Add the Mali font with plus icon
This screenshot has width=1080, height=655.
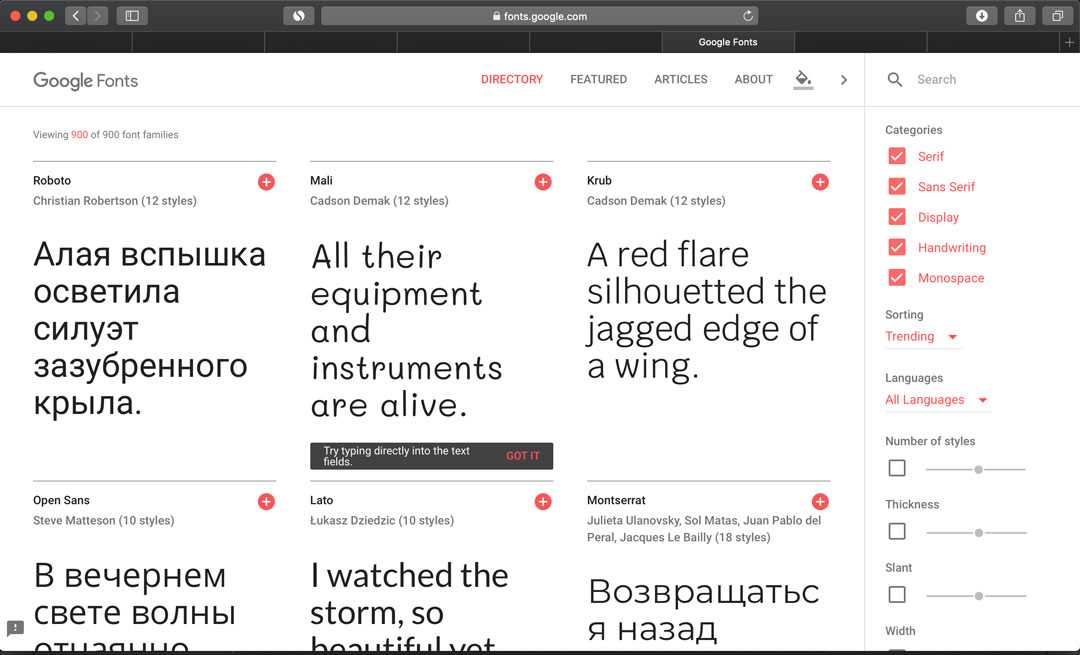tap(543, 182)
